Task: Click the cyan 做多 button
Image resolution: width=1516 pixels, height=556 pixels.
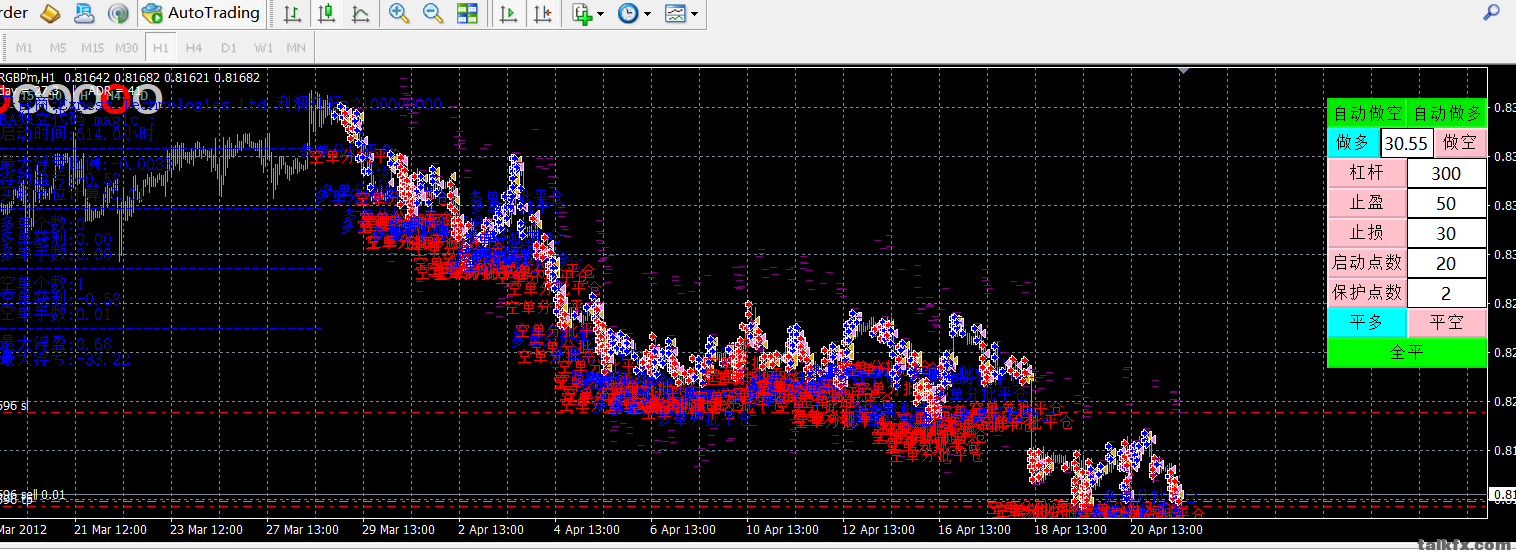Action: 1353,143
